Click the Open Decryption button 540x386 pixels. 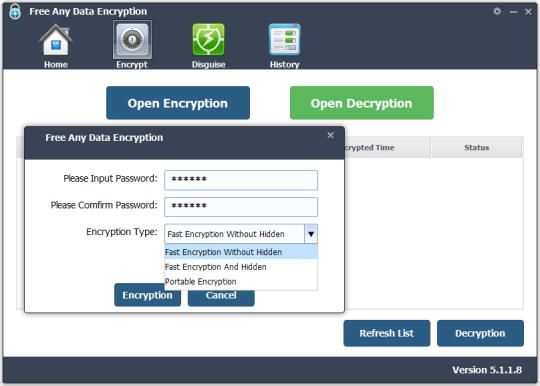tap(362, 103)
